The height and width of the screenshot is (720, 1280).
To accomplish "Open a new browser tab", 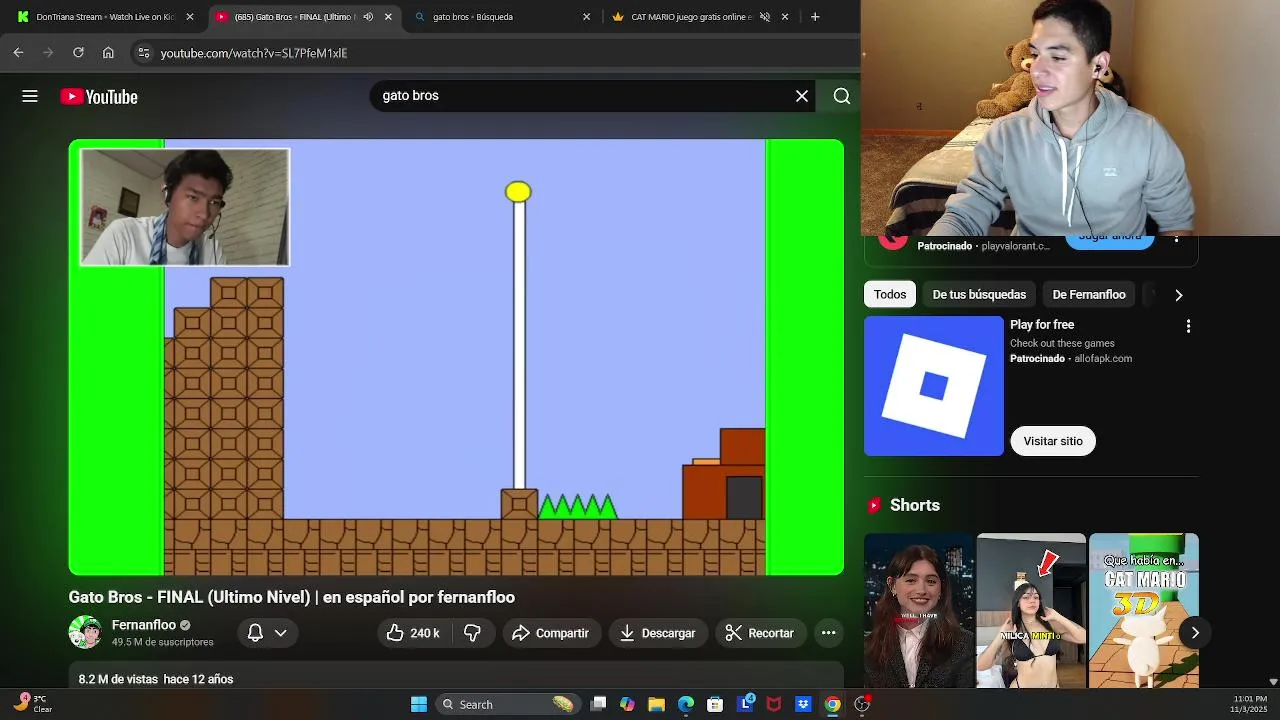I will [815, 17].
